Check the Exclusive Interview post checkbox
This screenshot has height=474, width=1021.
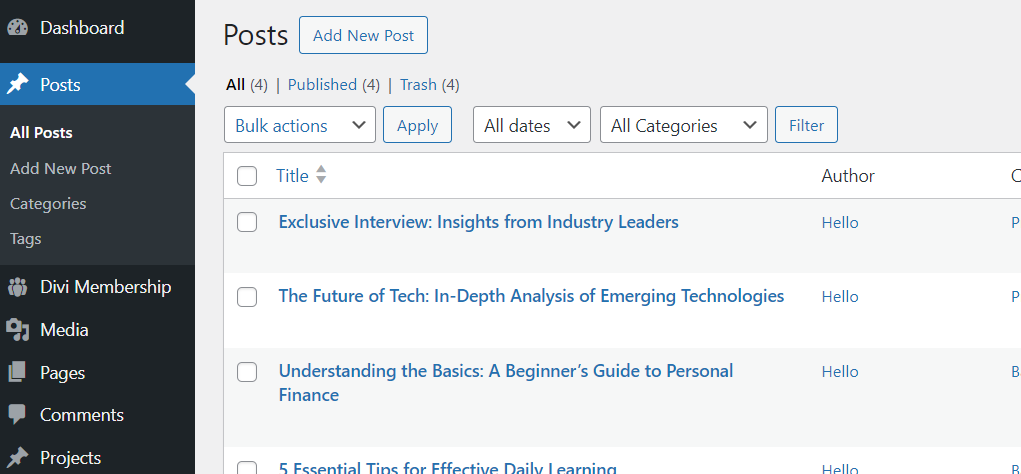point(247,223)
